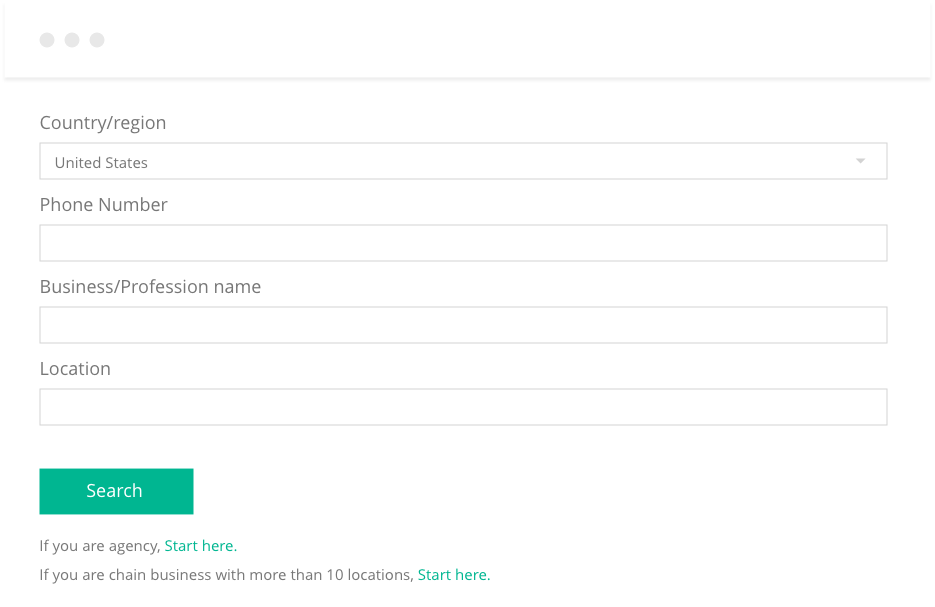Focus the Phone Number input field
This screenshot has height=607, width=935.
[463, 243]
